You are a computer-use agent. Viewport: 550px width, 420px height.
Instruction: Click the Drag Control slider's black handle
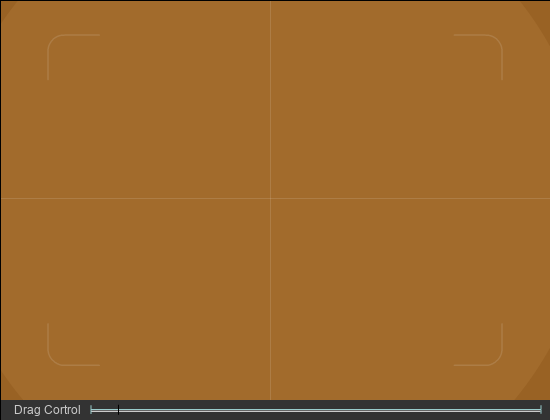119,409
